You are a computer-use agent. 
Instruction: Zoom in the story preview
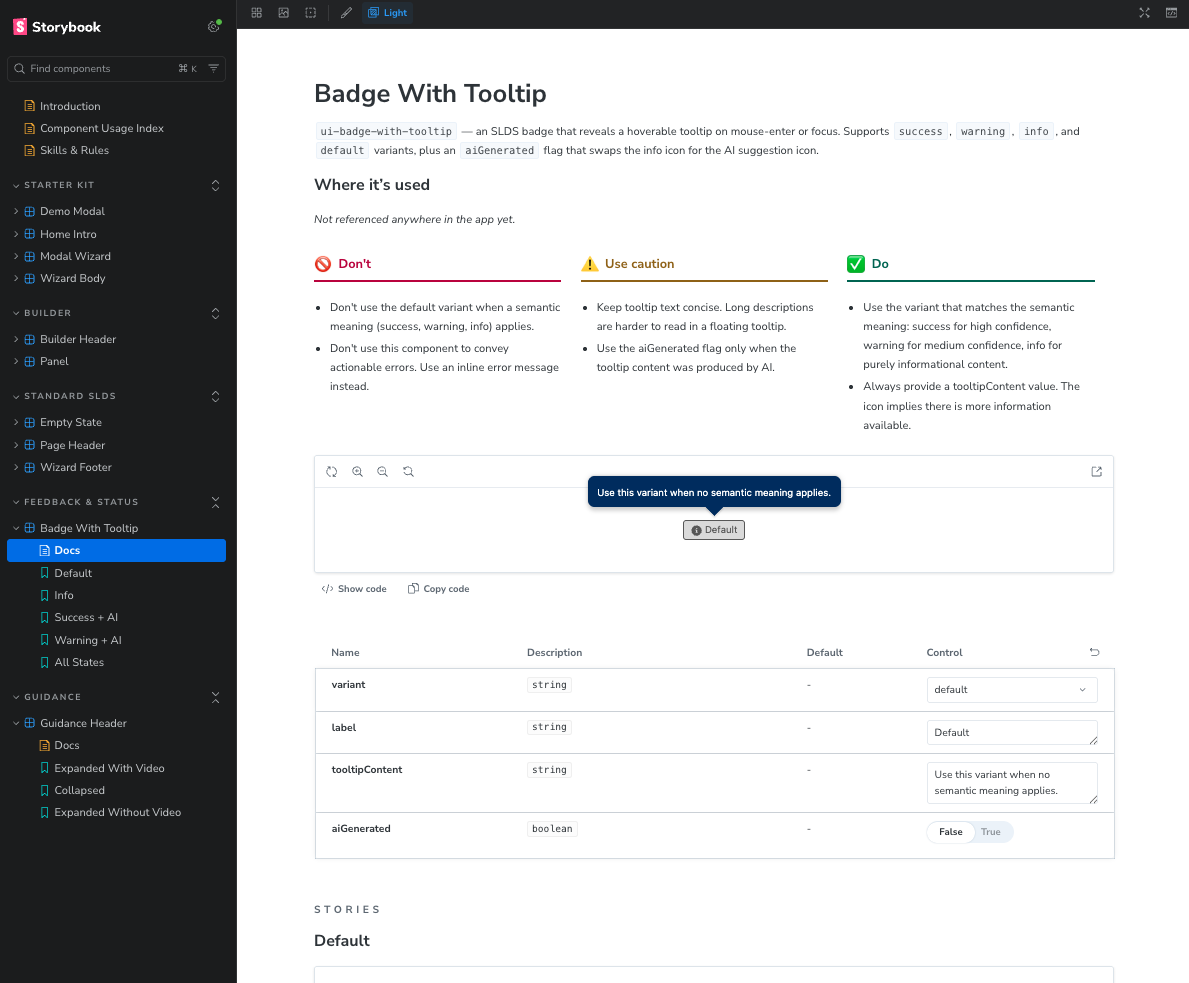pos(358,472)
